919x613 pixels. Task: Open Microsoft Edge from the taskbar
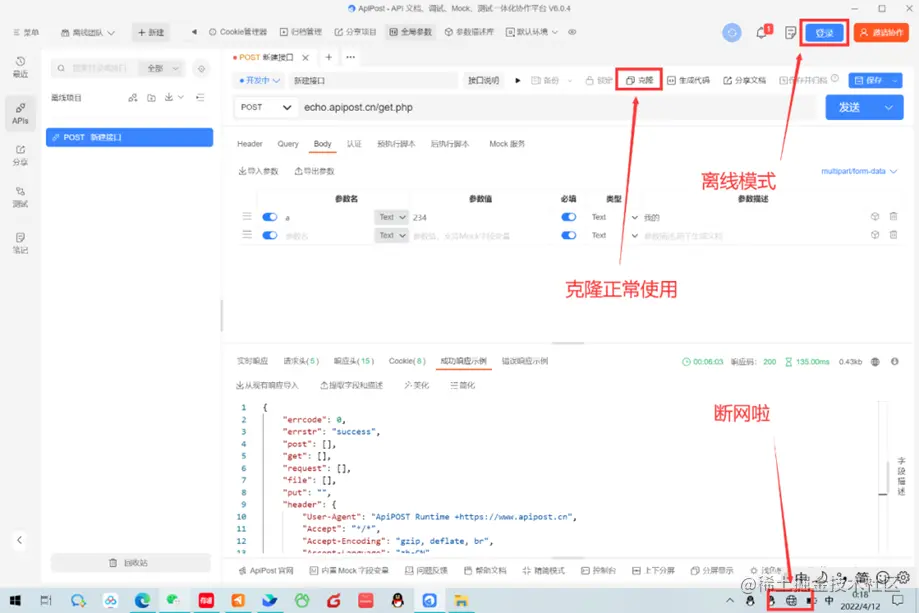pyautogui.click(x=142, y=601)
